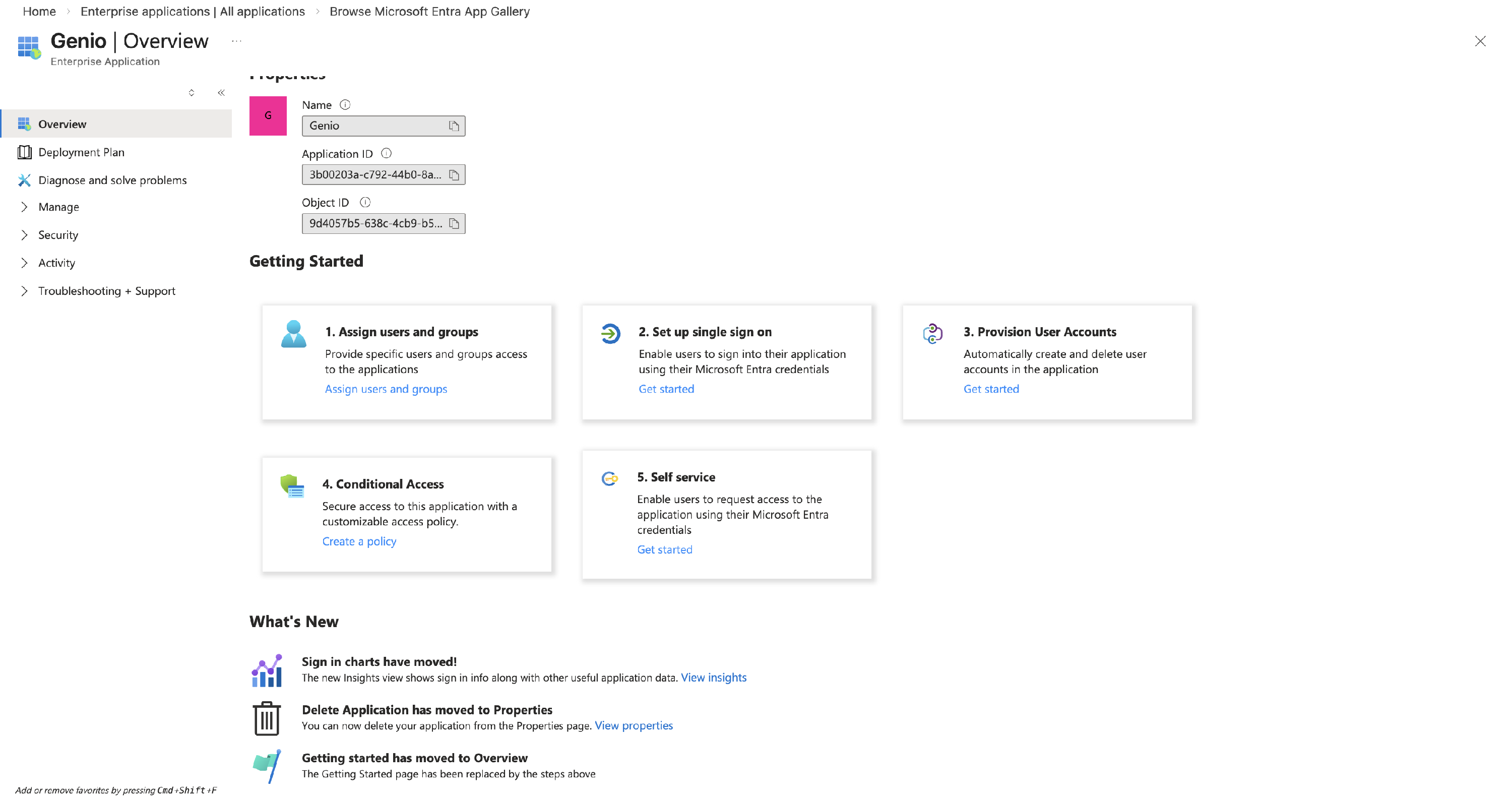Click the Assign users and groups person icon

293,335
